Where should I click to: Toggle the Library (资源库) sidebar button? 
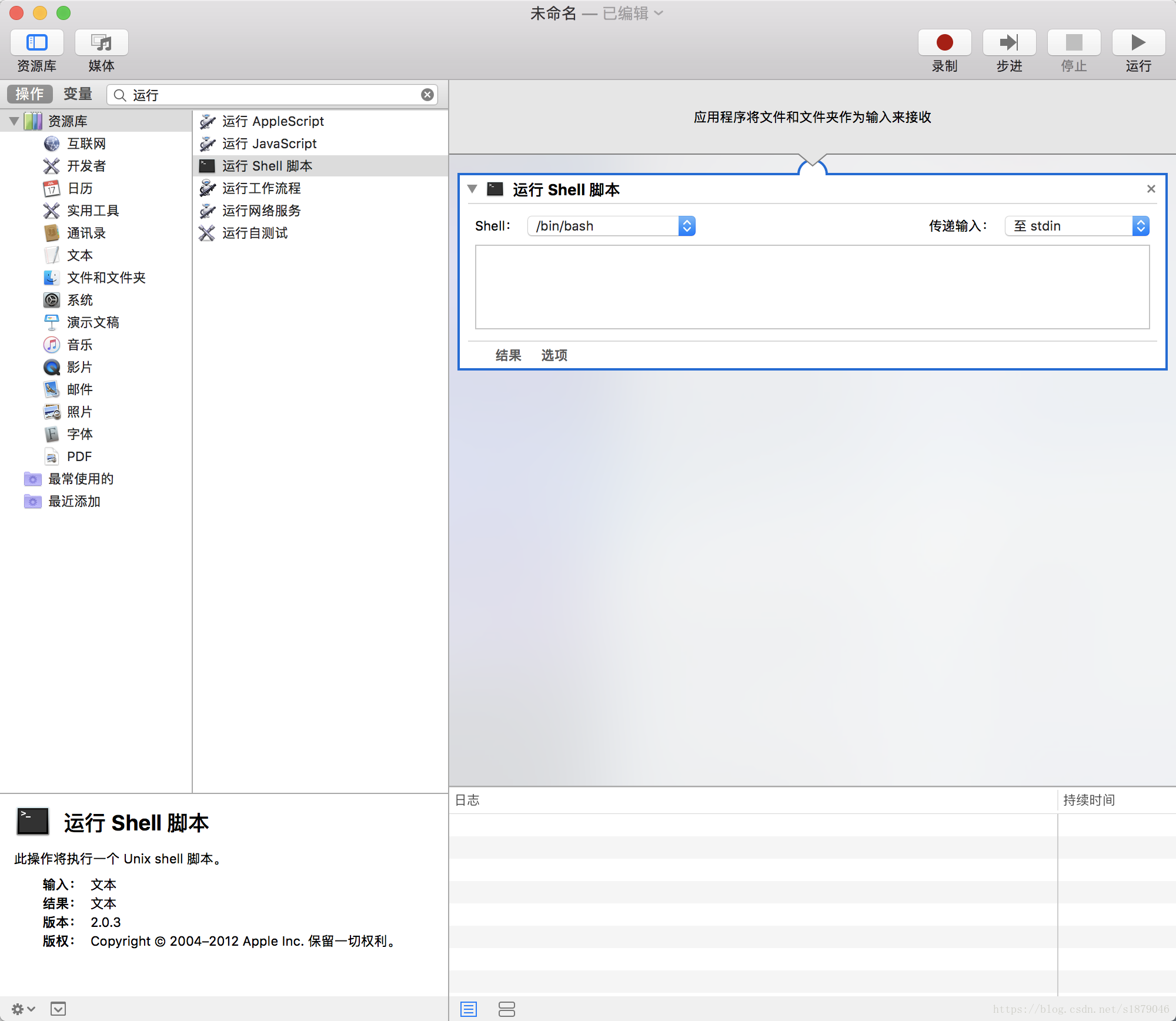(36, 43)
